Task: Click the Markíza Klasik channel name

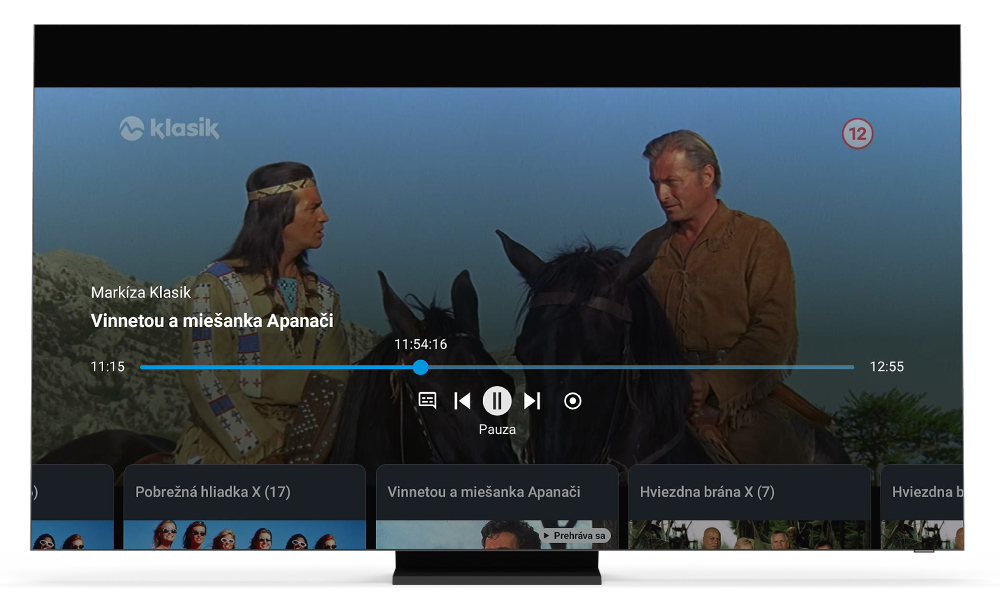Action: (x=141, y=293)
